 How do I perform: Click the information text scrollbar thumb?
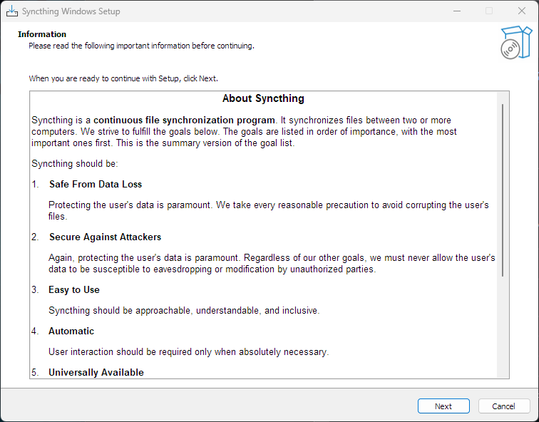[503, 190]
